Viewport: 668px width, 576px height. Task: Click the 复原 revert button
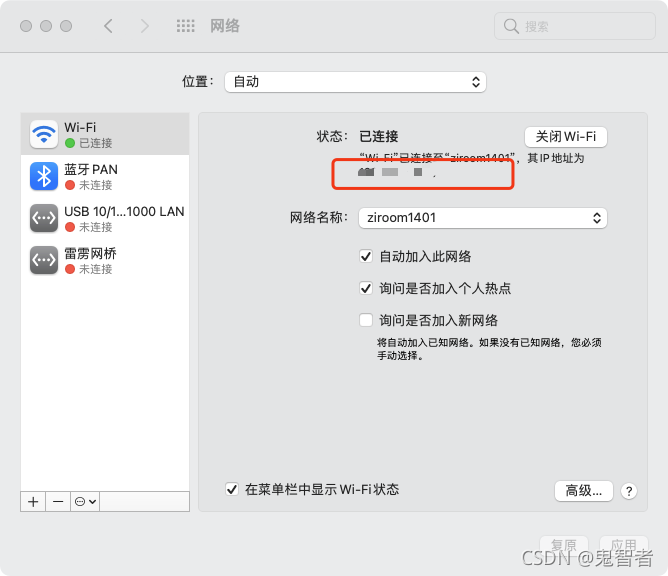(564, 545)
